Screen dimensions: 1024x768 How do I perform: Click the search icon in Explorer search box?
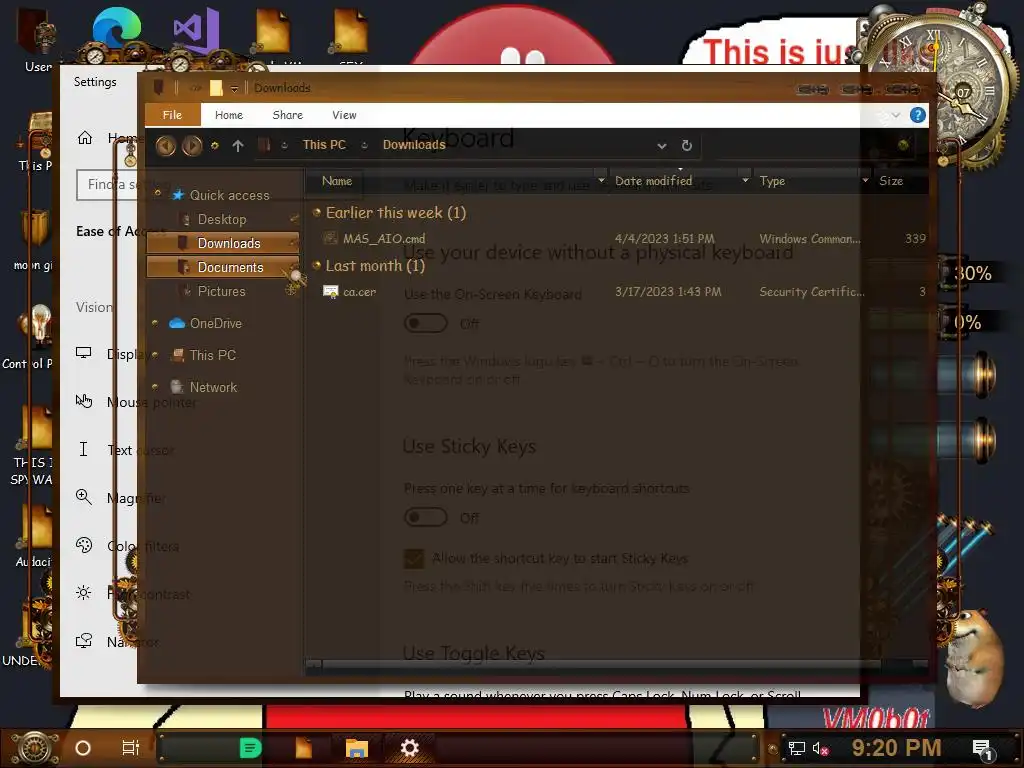click(x=903, y=145)
